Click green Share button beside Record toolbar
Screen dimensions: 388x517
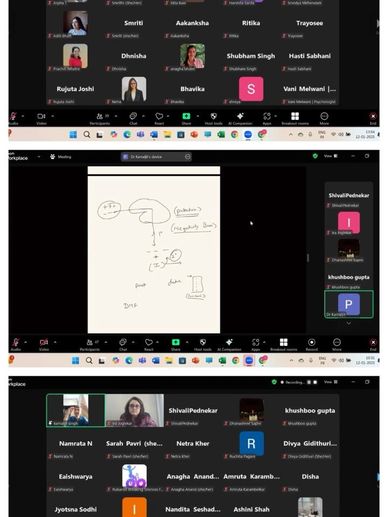pos(175,344)
